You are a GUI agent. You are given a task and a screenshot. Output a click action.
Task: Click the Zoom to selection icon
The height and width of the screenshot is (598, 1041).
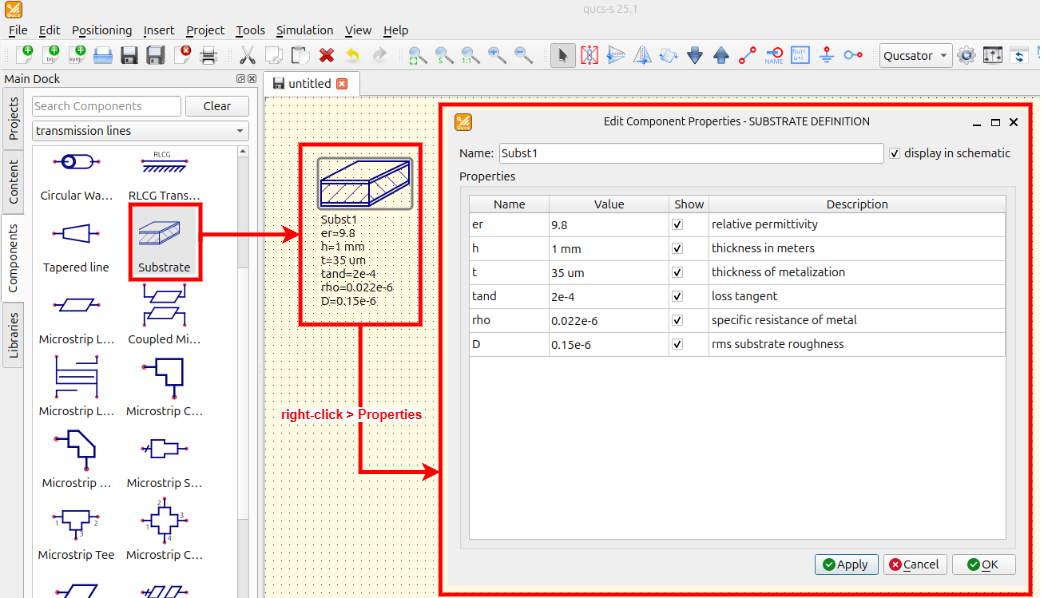[444, 56]
